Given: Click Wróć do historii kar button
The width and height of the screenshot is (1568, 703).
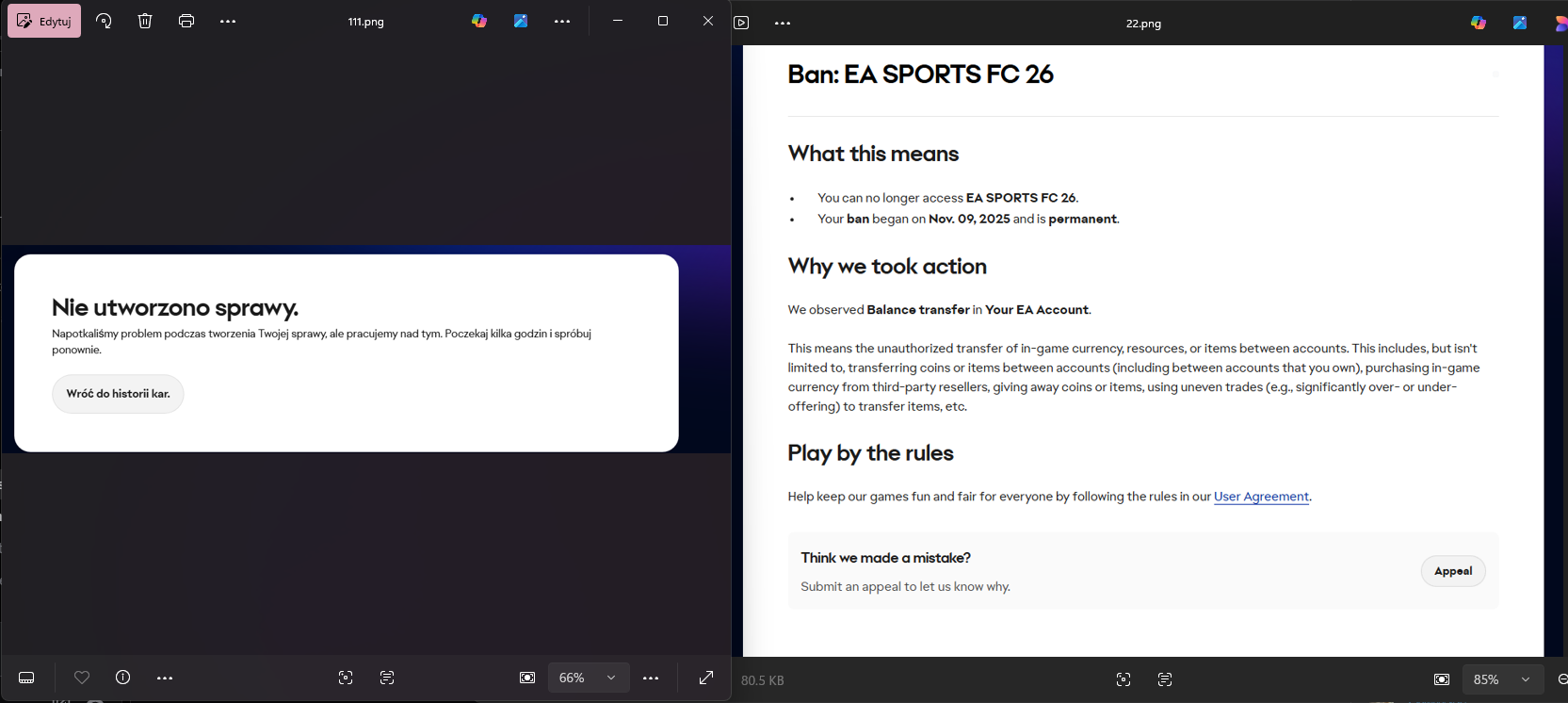Looking at the screenshot, I should (x=118, y=394).
